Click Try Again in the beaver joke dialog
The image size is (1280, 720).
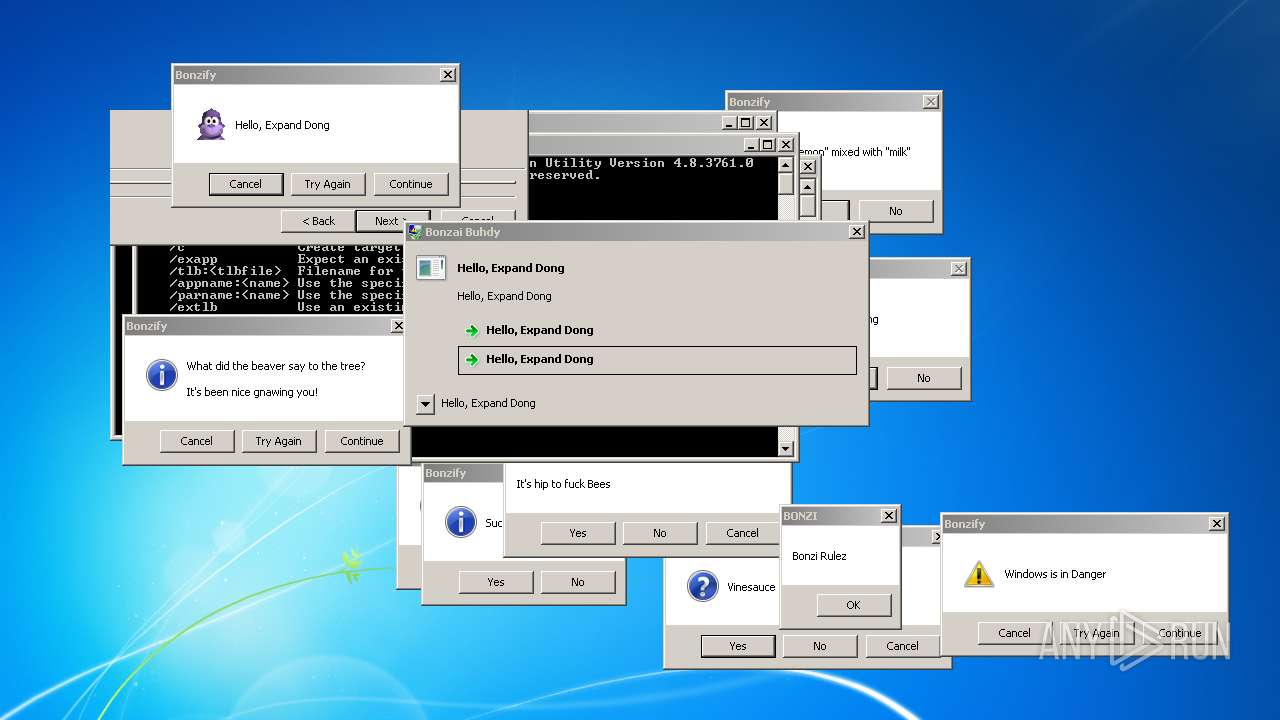279,441
